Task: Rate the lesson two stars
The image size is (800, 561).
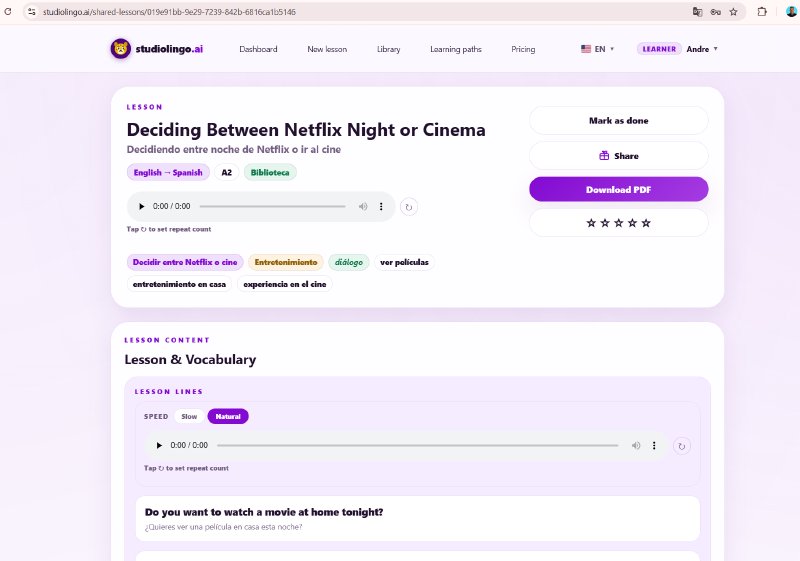Action: tap(605, 223)
